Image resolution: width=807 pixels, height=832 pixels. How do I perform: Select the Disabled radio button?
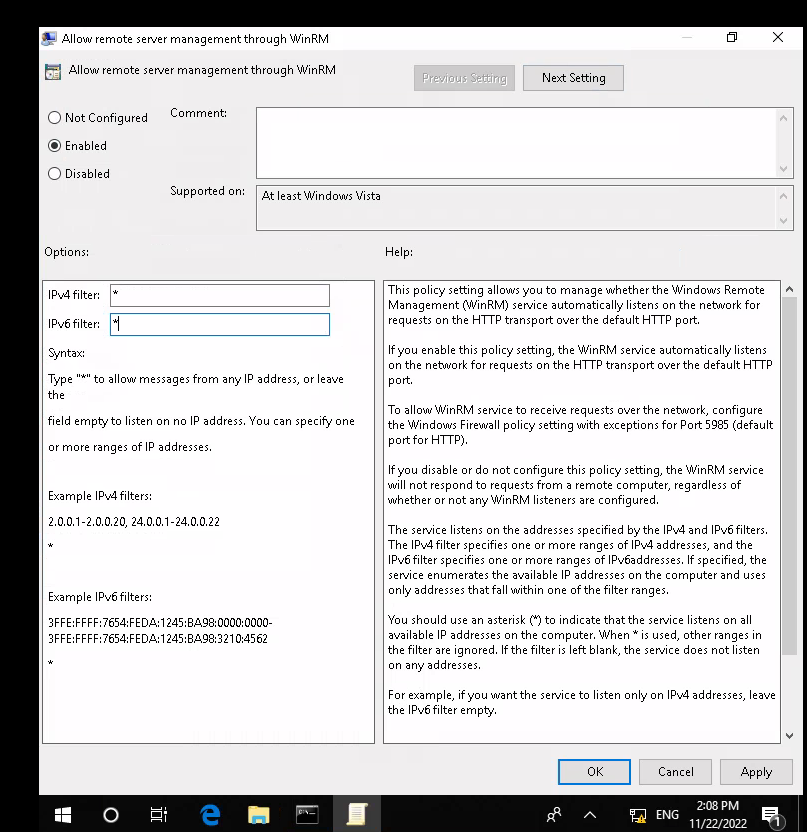(x=79, y=174)
